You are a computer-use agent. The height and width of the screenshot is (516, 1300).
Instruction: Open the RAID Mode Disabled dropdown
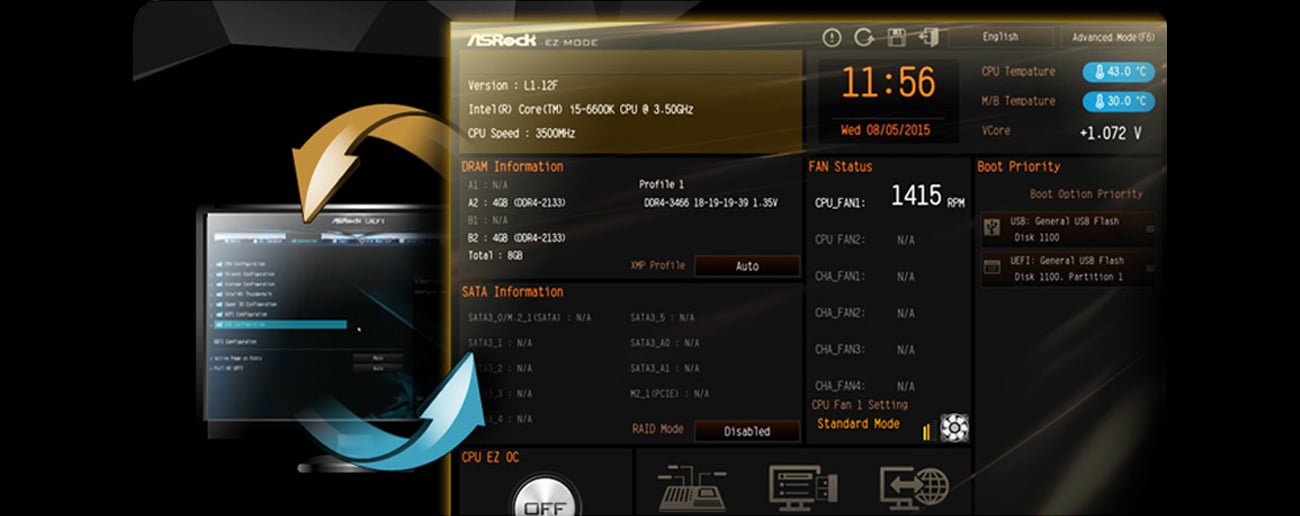(747, 431)
